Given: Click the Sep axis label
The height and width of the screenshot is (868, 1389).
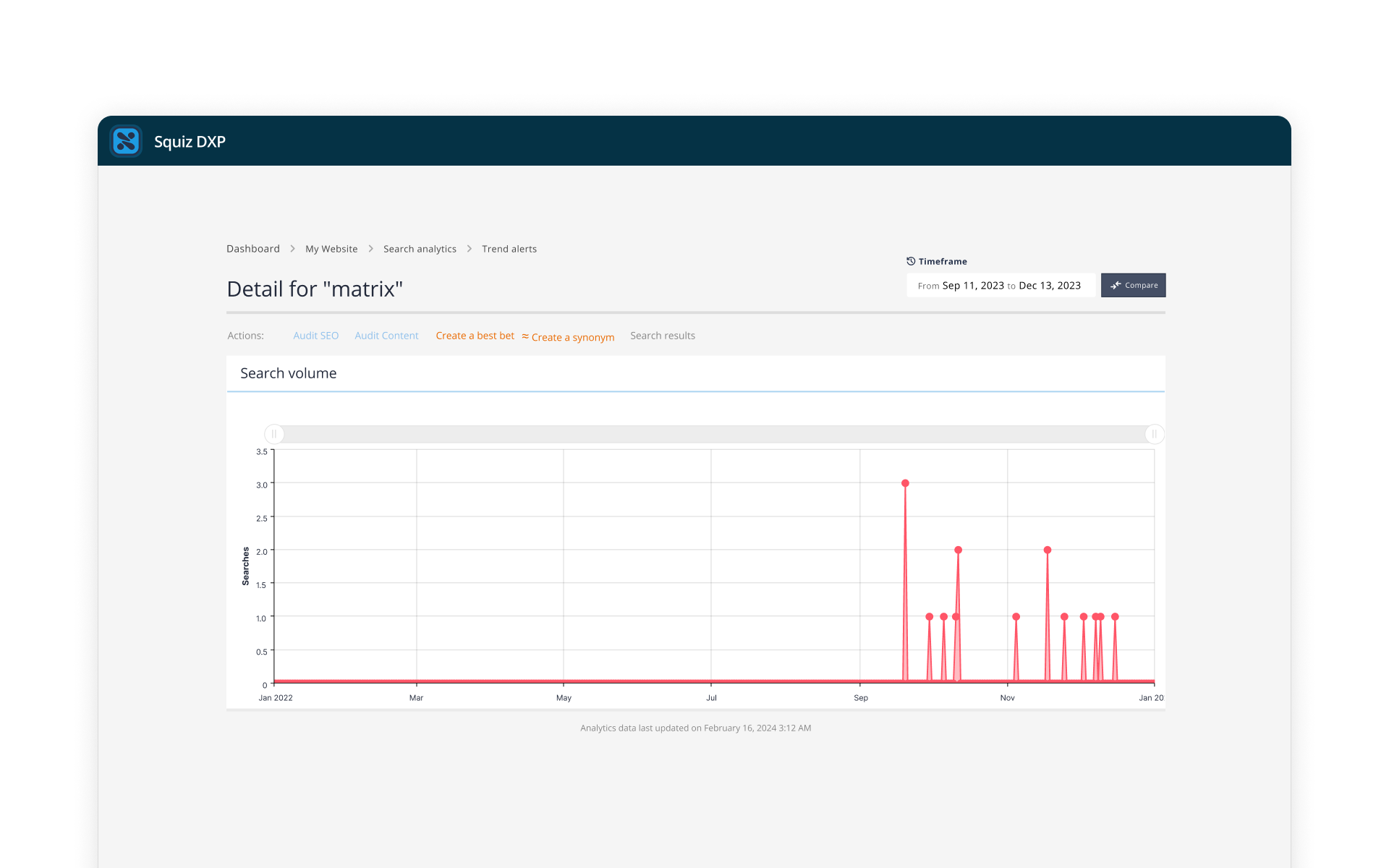Looking at the screenshot, I should tap(861, 698).
